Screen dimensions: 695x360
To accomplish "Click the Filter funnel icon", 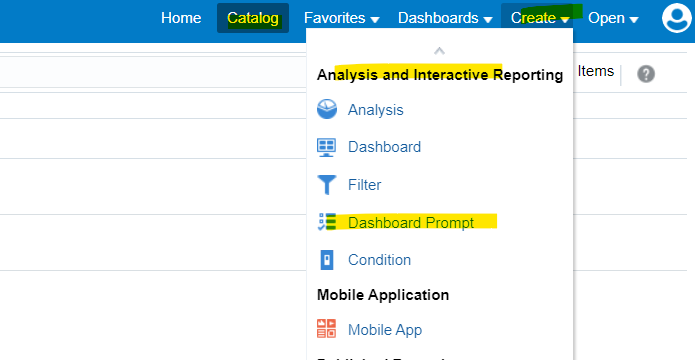I will [x=327, y=184].
